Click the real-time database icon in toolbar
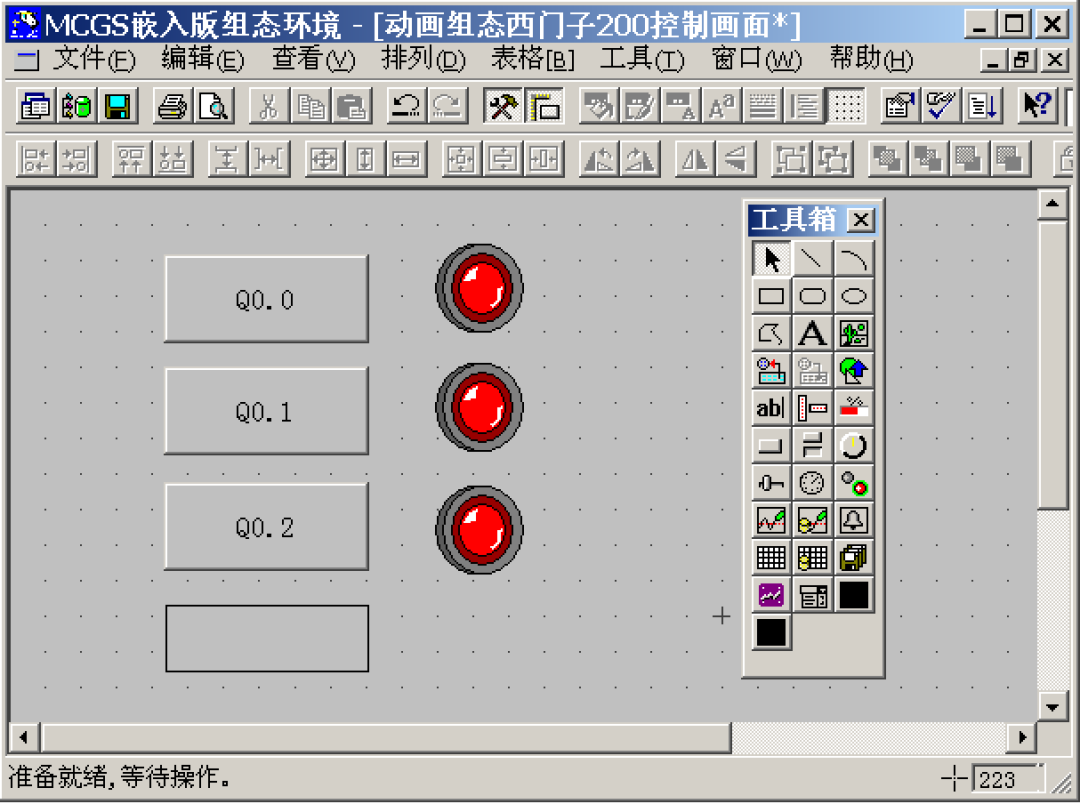 (76, 106)
